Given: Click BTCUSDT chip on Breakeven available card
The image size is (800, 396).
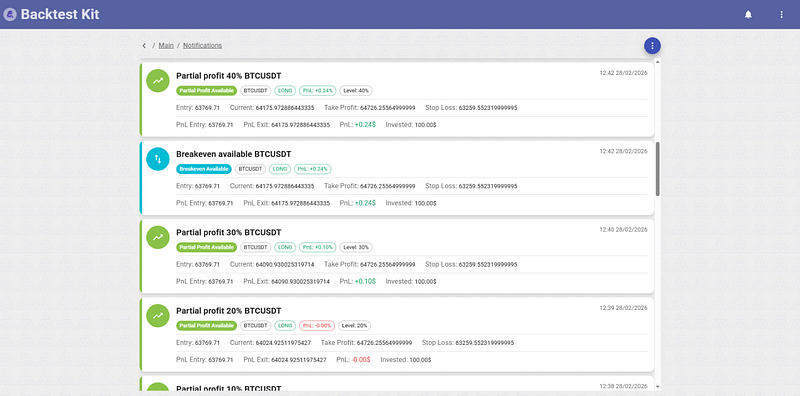Looking at the screenshot, I should (x=250, y=169).
